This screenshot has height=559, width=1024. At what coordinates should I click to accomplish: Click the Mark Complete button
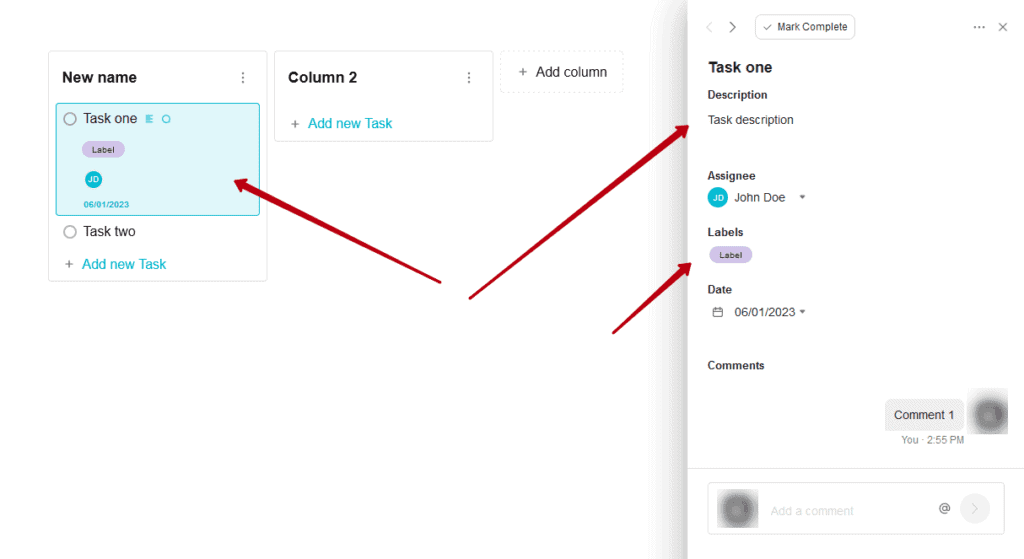[x=805, y=27]
